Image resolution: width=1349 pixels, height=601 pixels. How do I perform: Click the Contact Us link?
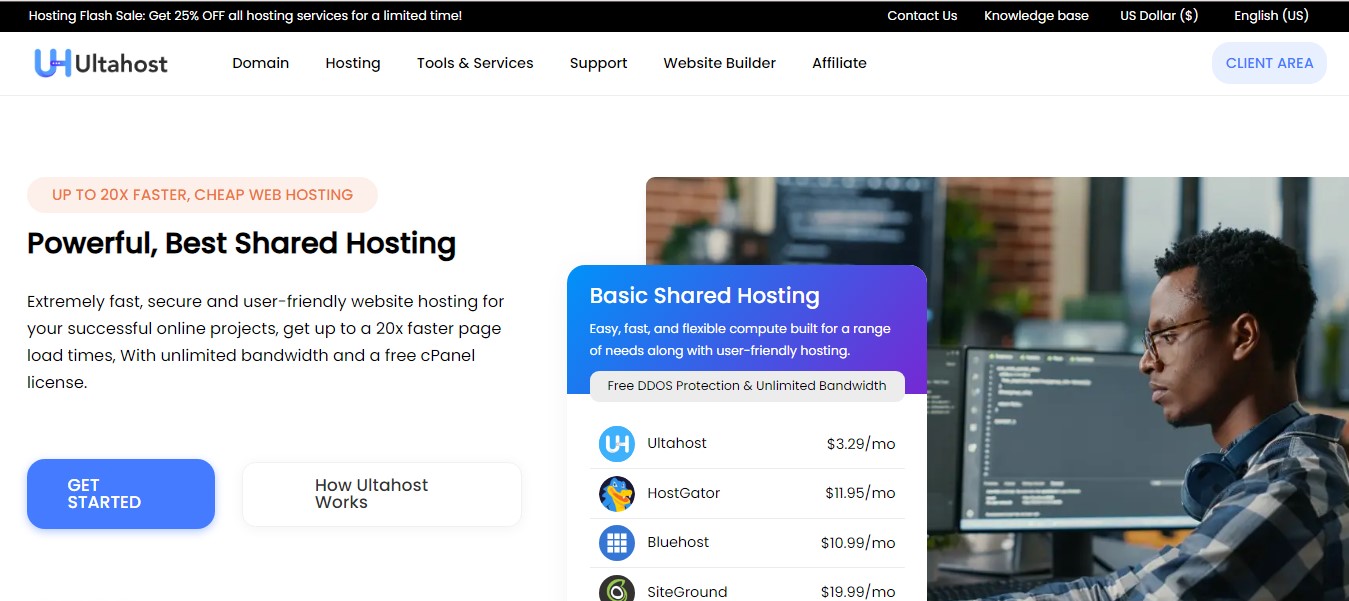tap(921, 15)
